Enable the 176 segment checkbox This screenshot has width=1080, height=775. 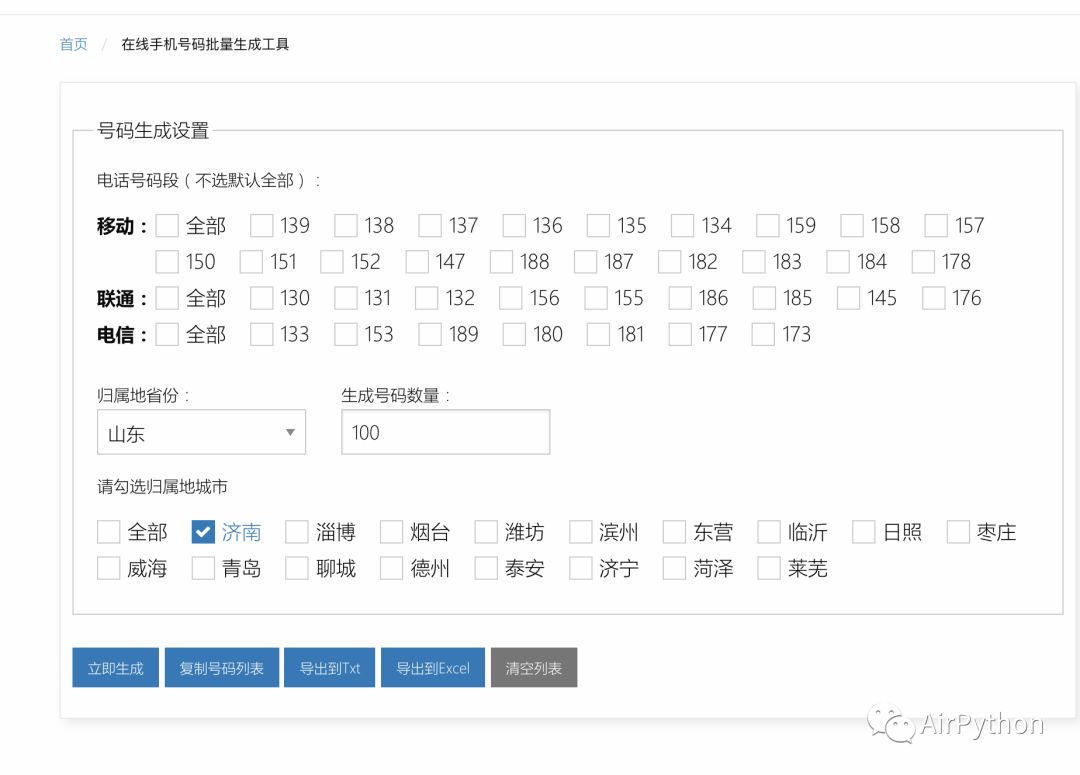click(x=933, y=298)
